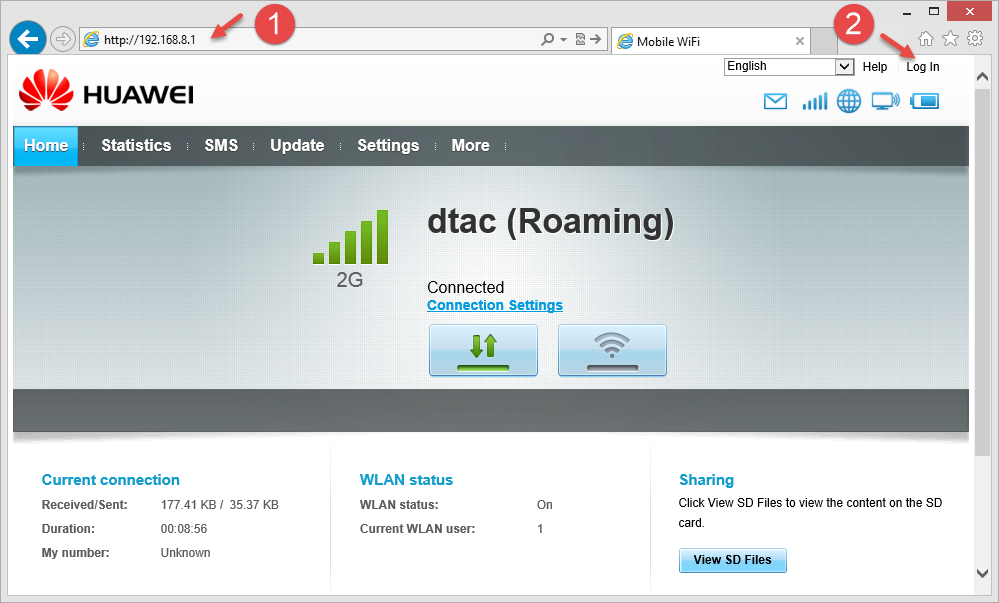Image resolution: width=999 pixels, height=603 pixels.
Task: Click the Log In link
Action: click(x=923, y=67)
